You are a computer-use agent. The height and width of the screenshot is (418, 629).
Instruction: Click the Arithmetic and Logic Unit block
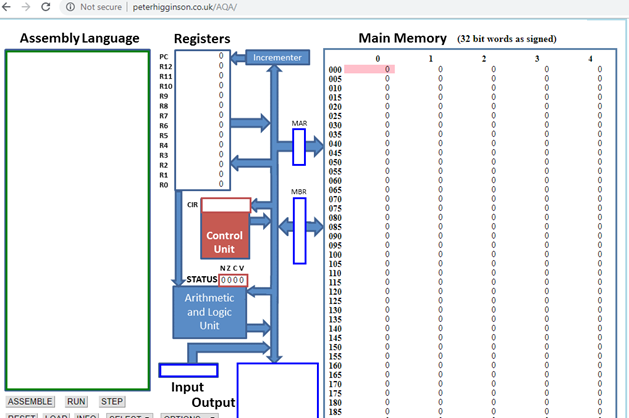pos(209,311)
